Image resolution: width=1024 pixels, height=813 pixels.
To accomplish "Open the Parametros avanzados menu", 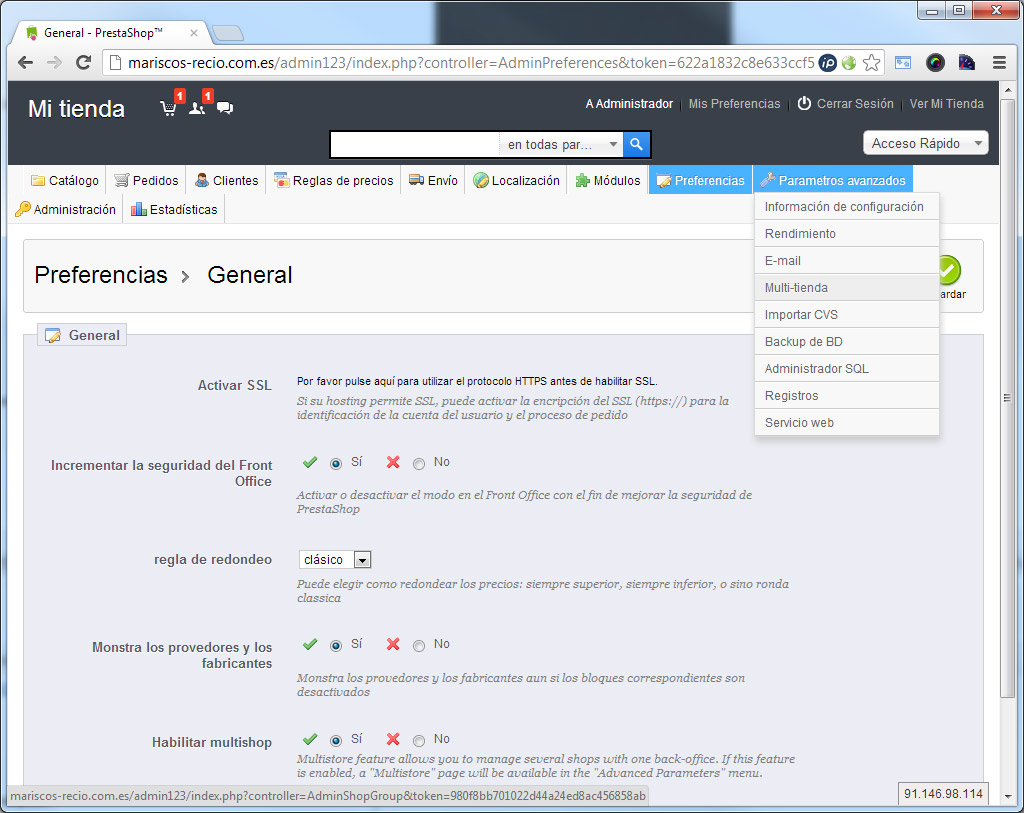I will point(833,180).
